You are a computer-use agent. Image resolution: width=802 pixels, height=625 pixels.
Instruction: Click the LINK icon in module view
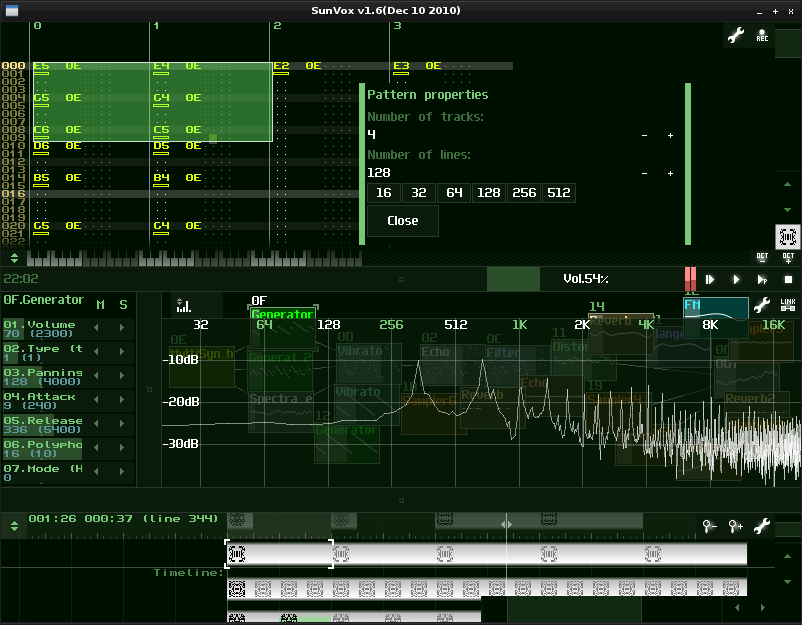tap(788, 305)
